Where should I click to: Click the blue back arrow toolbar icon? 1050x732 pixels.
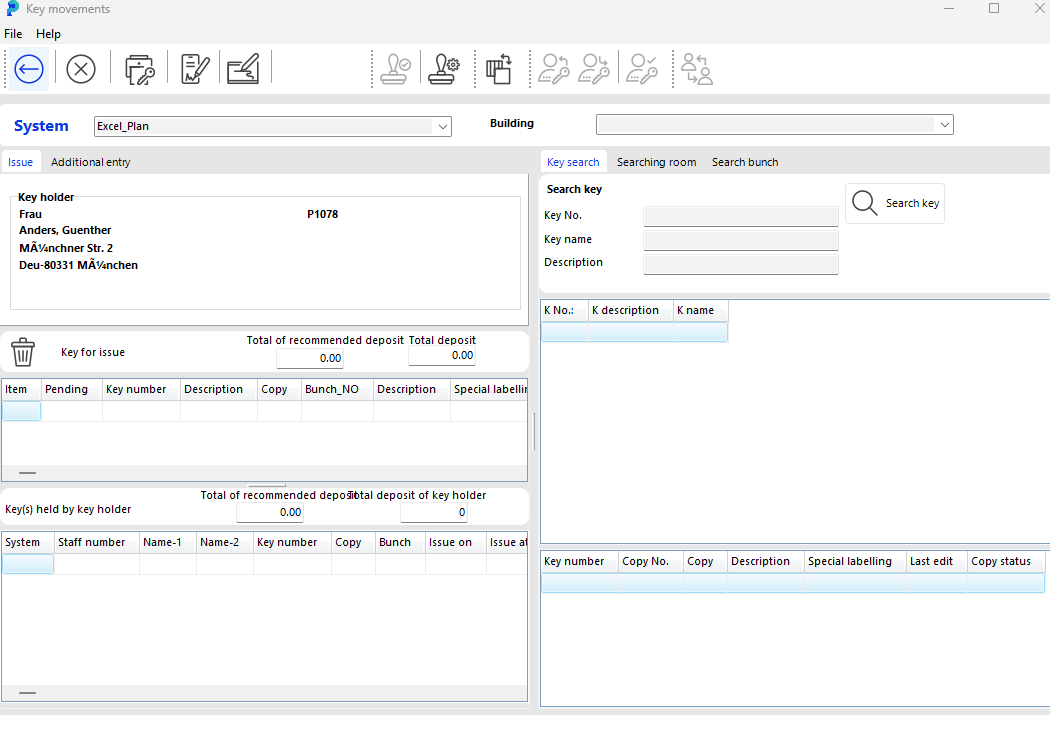point(29,69)
